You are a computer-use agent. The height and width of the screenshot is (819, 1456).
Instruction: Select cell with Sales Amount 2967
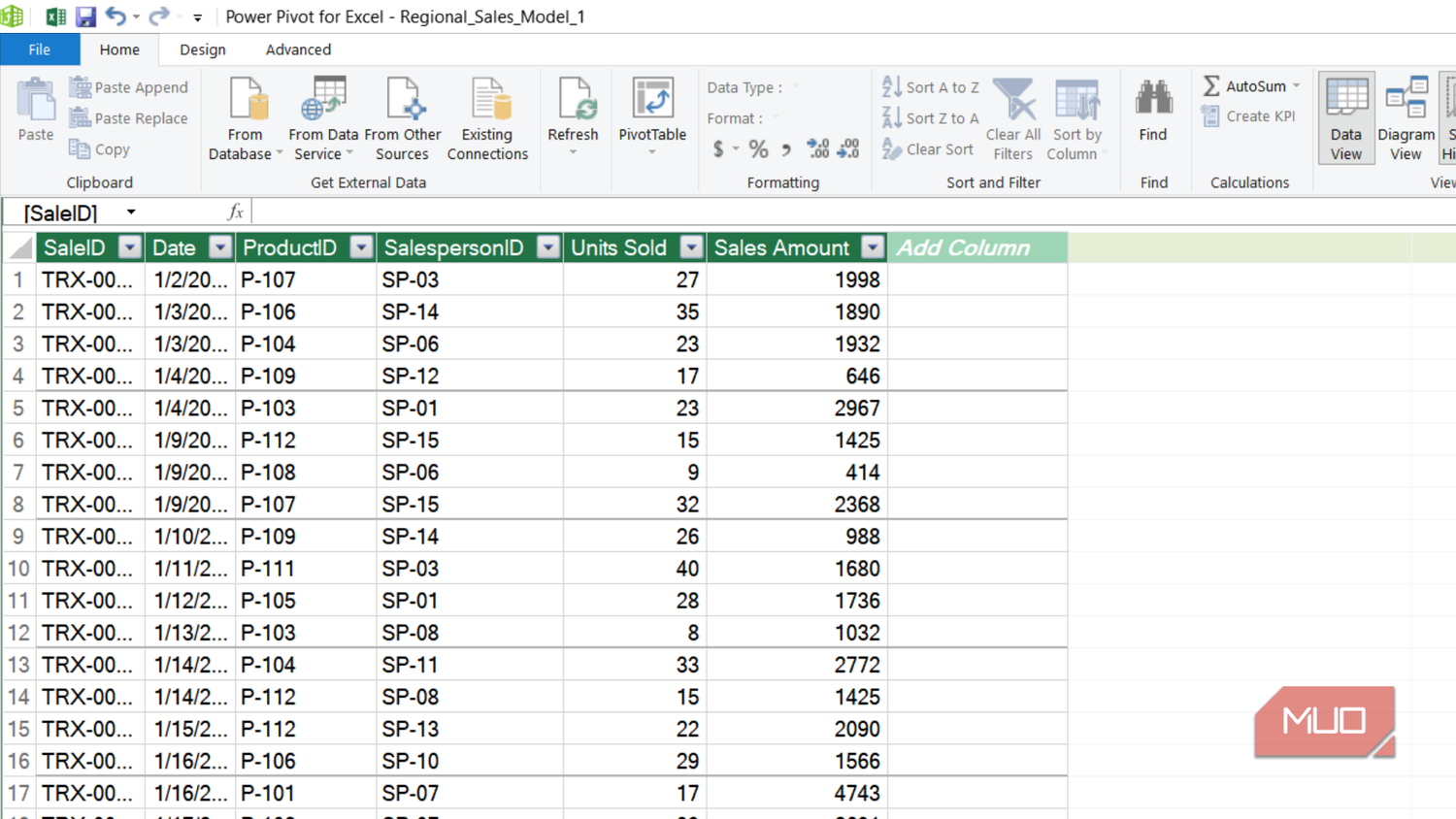click(797, 408)
